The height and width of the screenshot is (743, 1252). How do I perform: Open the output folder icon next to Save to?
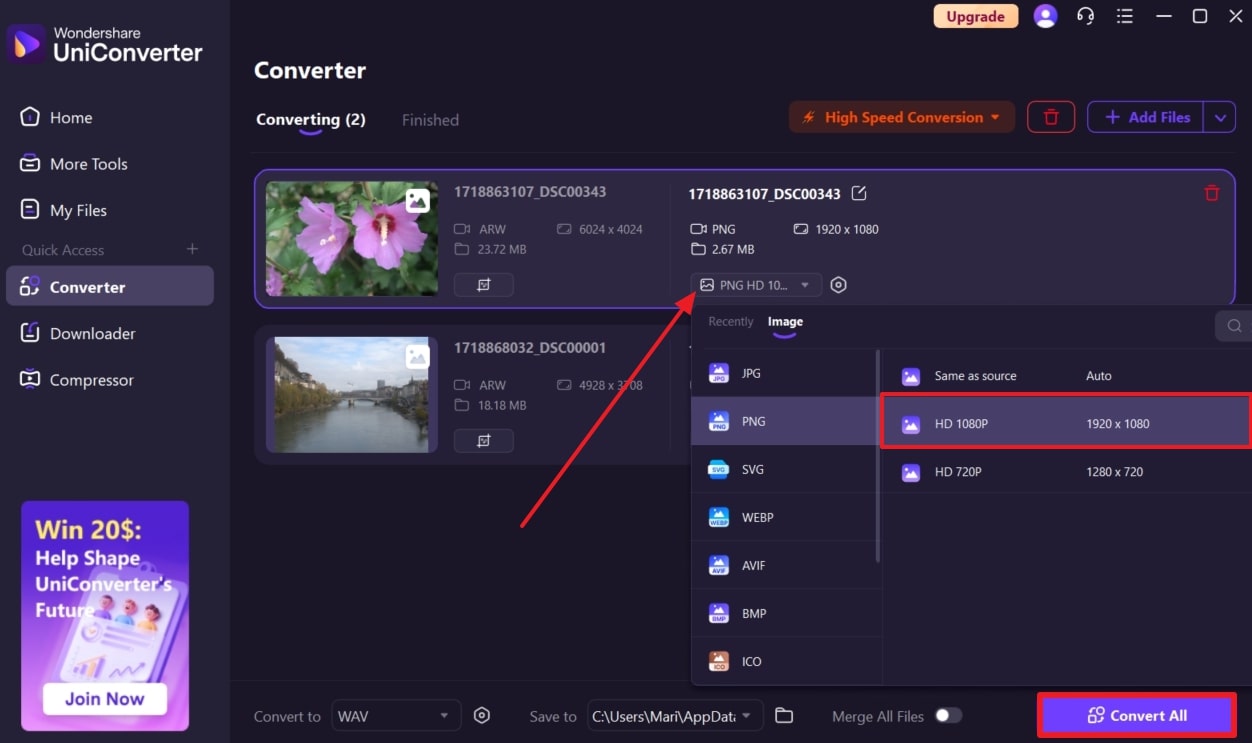(x=784, y=715)
